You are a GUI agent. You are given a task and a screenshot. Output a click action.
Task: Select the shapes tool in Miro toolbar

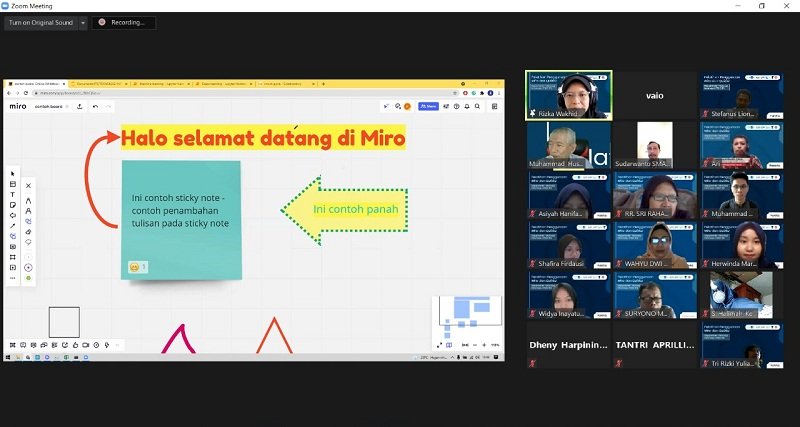click(x=13, y=215)
